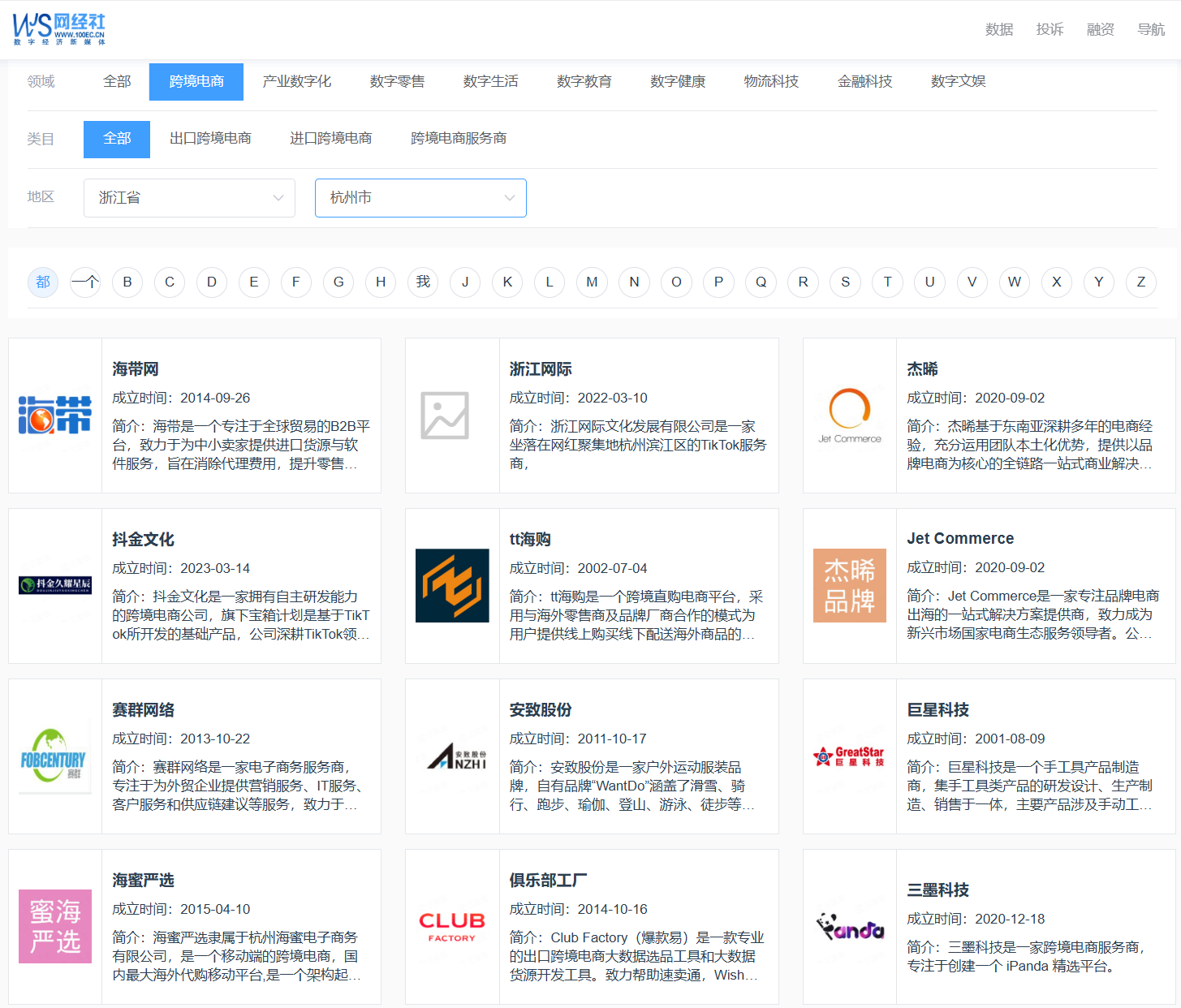This screenshot has width=1181, height=1008.
Task: Select the 出口跨境电商 category tab
Action: tap(210, 139)
